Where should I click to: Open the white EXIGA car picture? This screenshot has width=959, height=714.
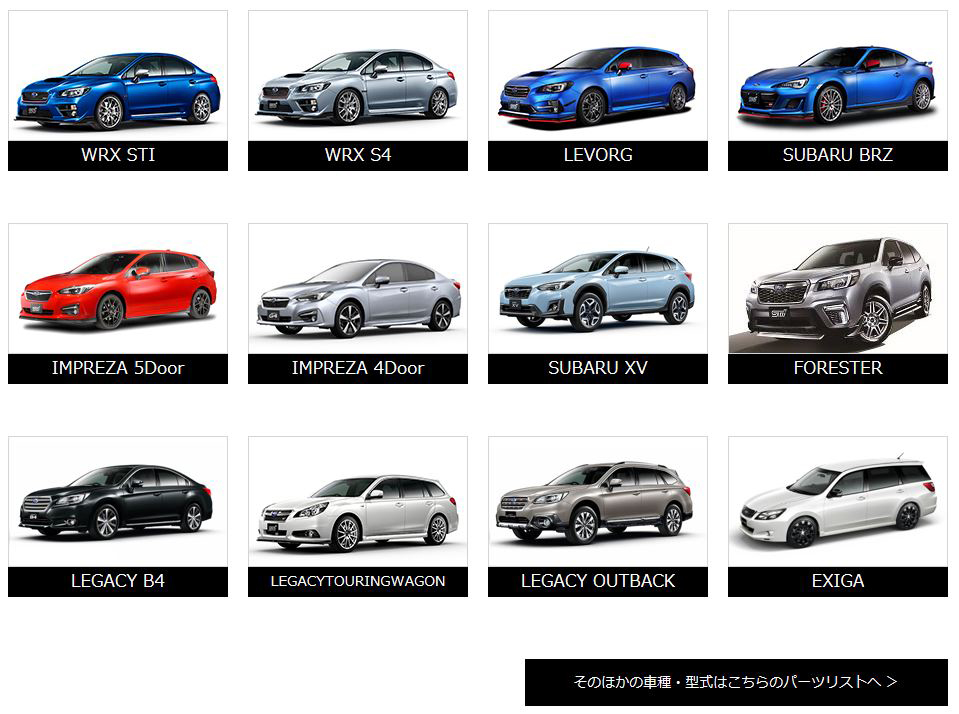[x=838, y=505]
